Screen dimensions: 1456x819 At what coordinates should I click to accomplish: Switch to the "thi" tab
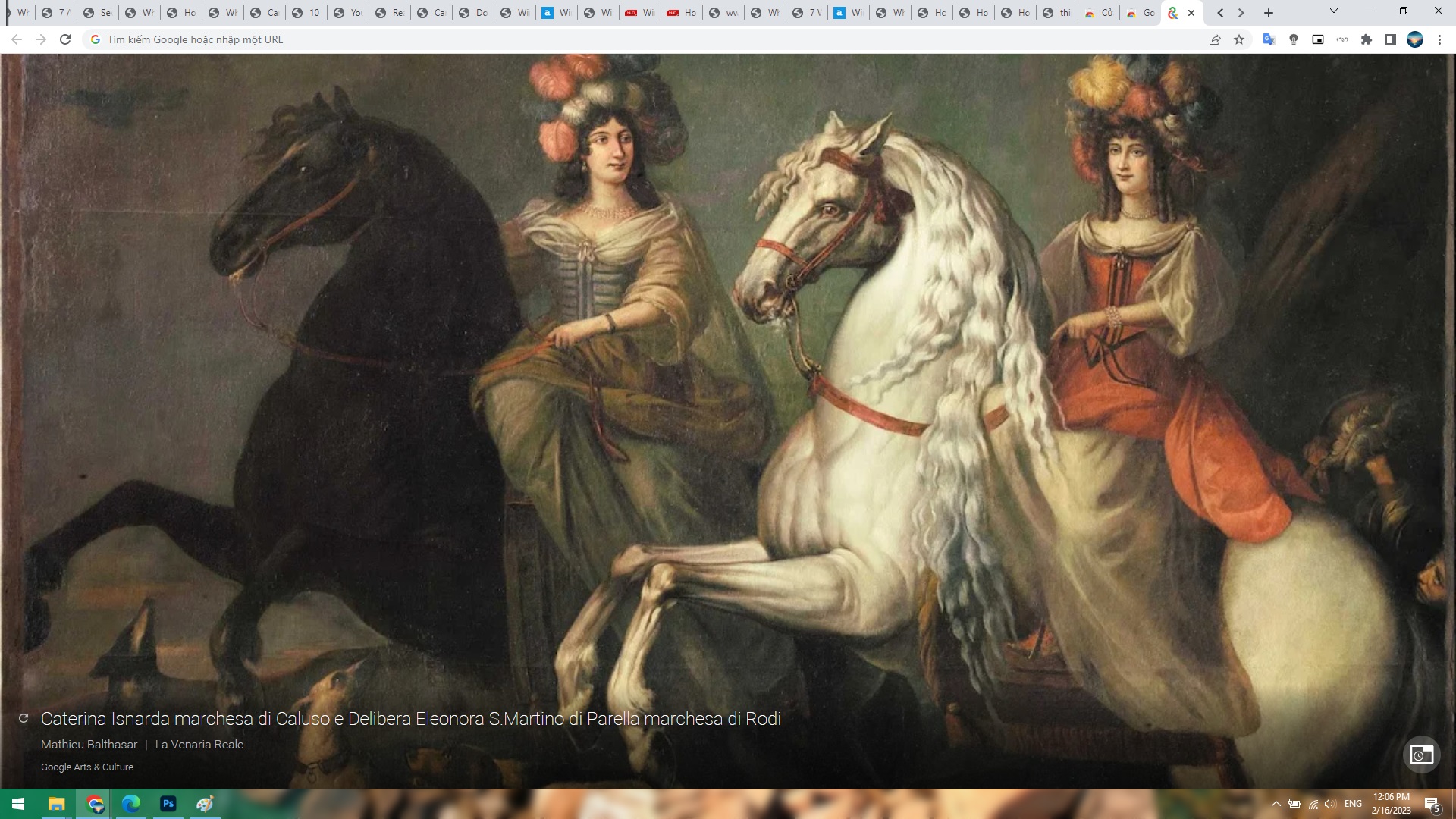[x=1057, y=13]
